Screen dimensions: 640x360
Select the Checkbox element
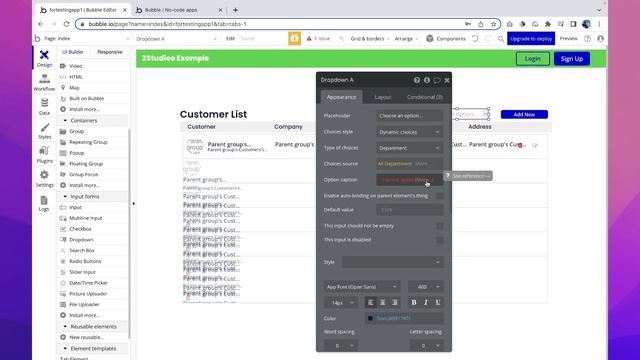pos(80,229)
